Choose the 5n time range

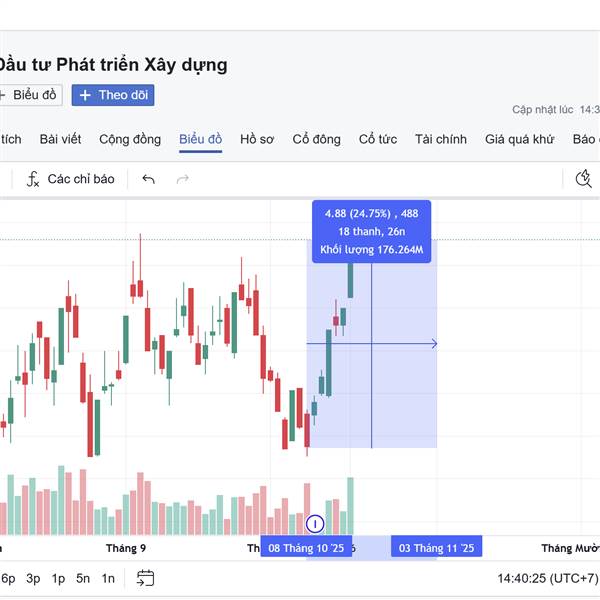click(x=83, y=578)
